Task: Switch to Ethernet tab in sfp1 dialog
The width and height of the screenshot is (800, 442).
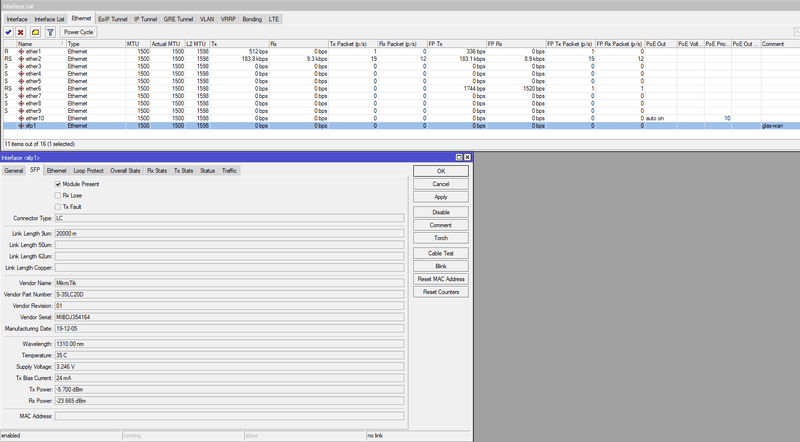Action: 57,171
